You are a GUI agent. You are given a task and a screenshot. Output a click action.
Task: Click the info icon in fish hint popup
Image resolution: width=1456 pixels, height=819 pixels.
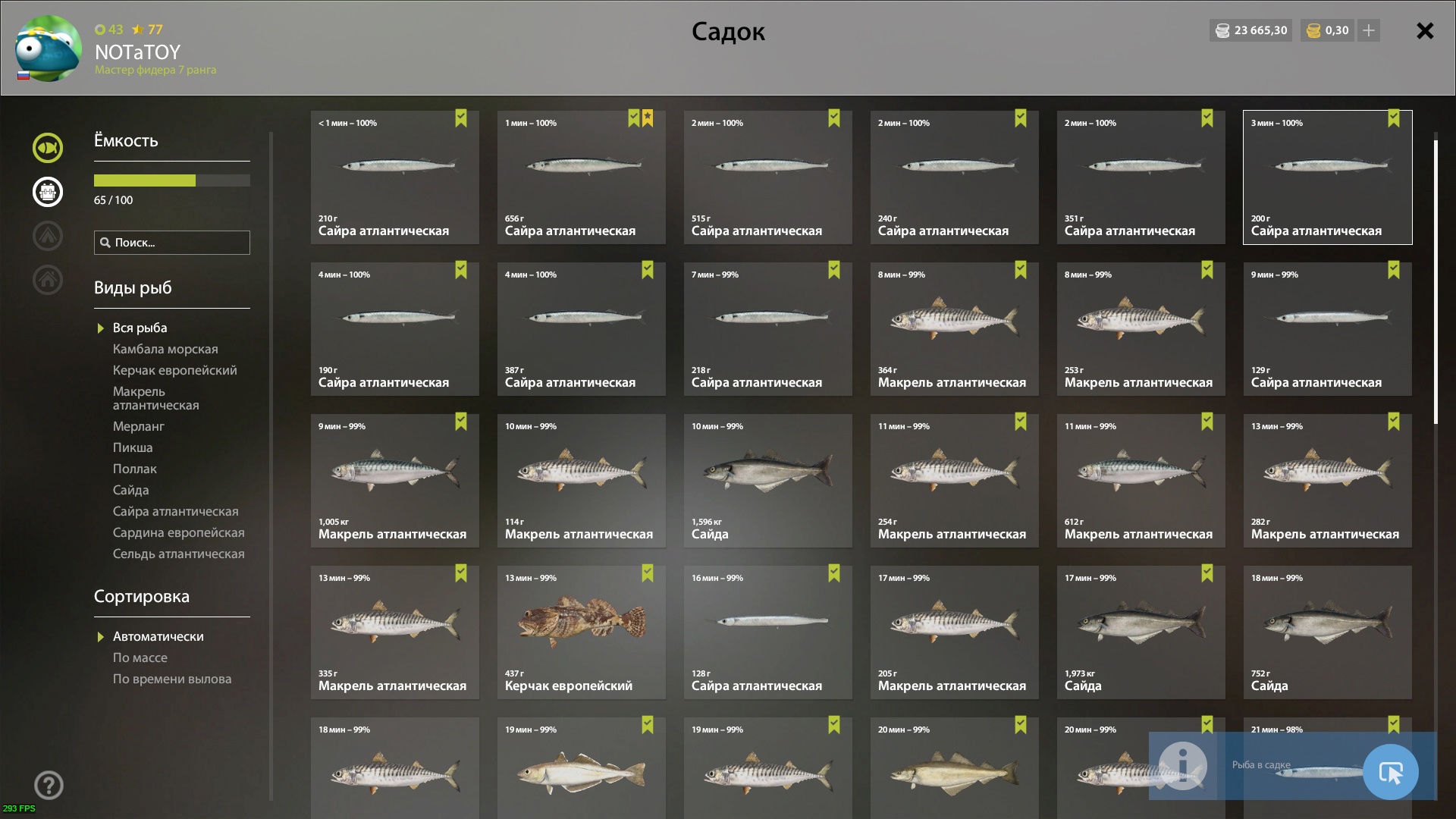point(1182,766)
